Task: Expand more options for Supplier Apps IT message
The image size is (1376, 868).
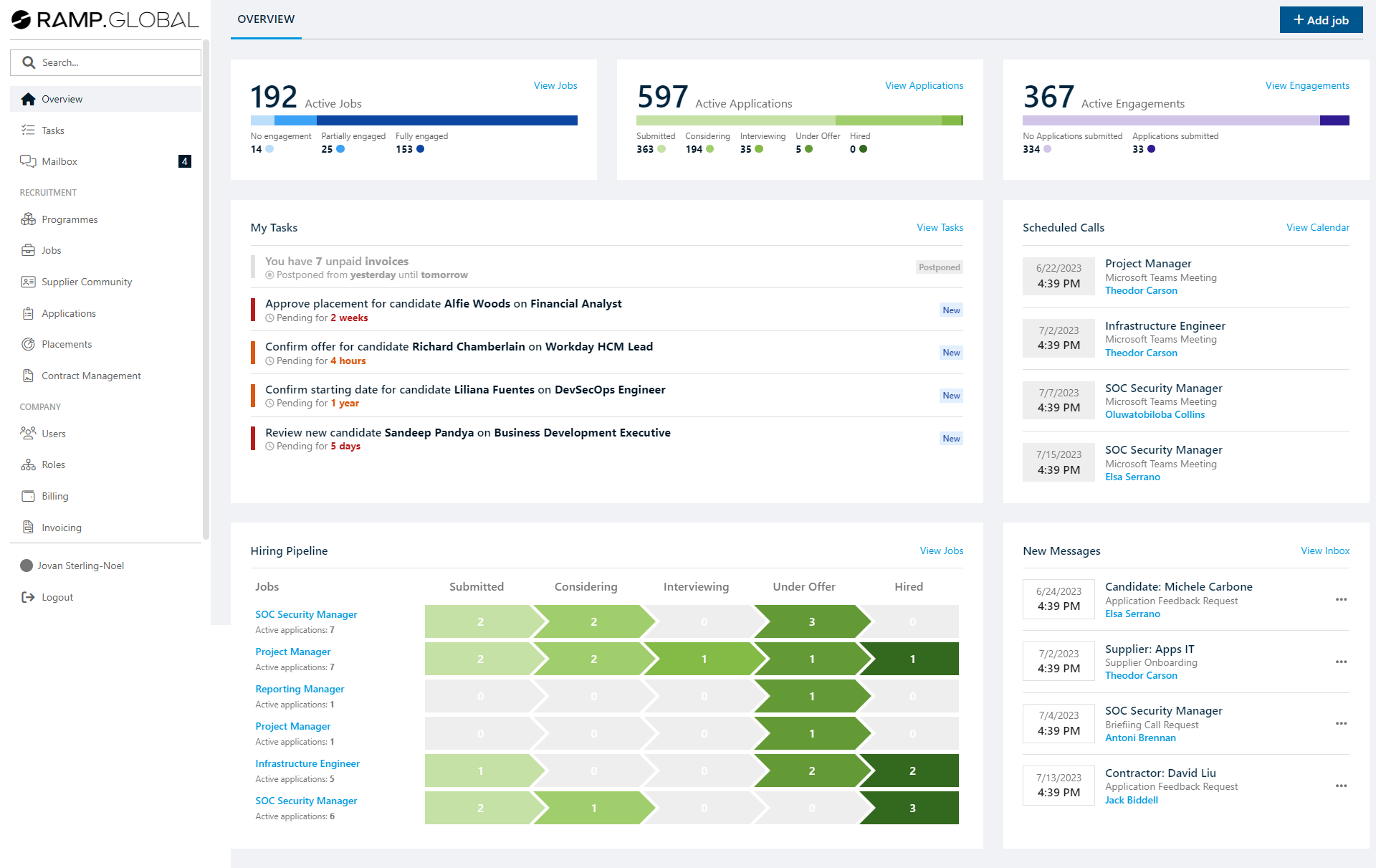Action: (1341, 662)
